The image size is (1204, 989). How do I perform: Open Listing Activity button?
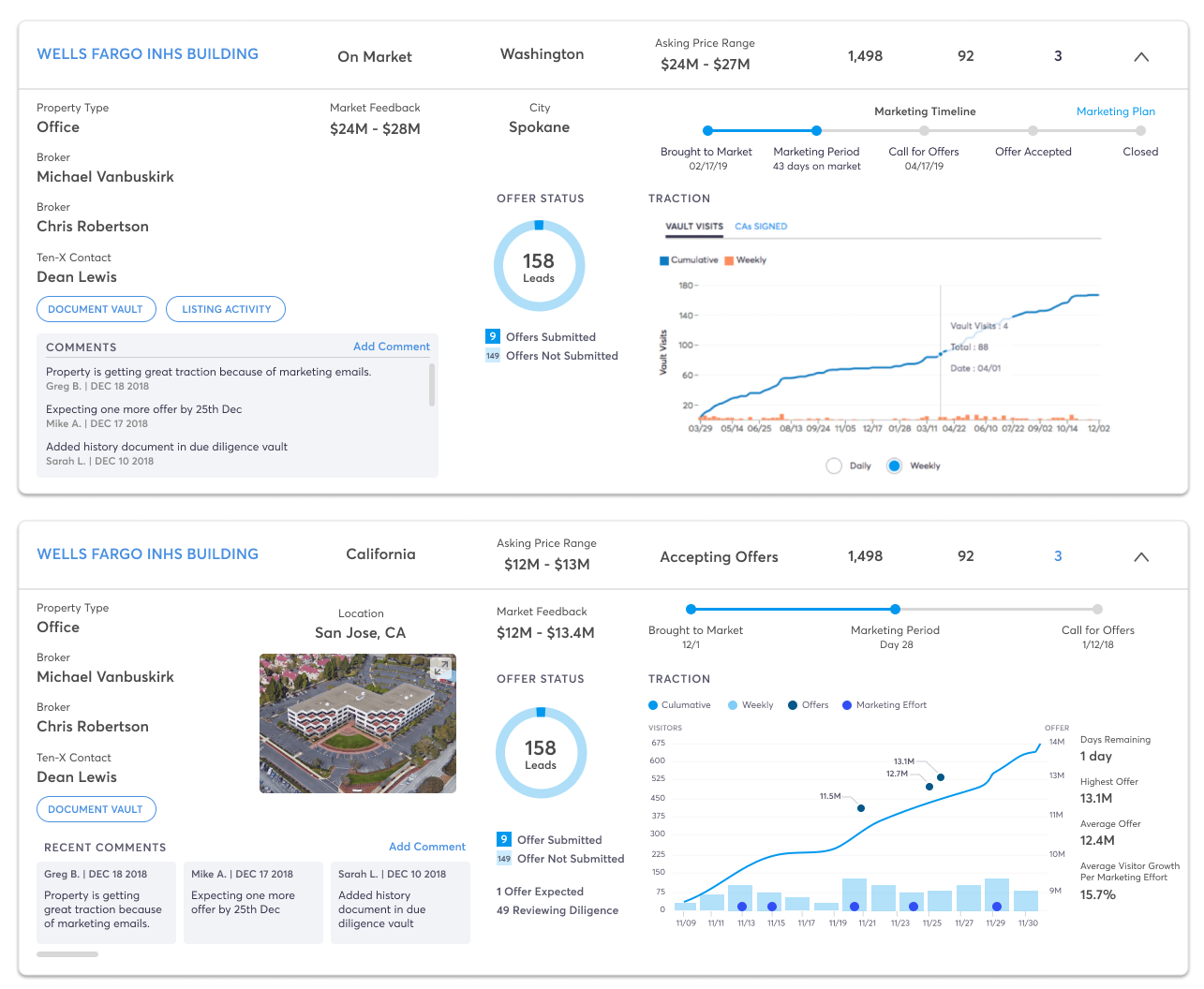pyautogui.click(x=226, y=309)
